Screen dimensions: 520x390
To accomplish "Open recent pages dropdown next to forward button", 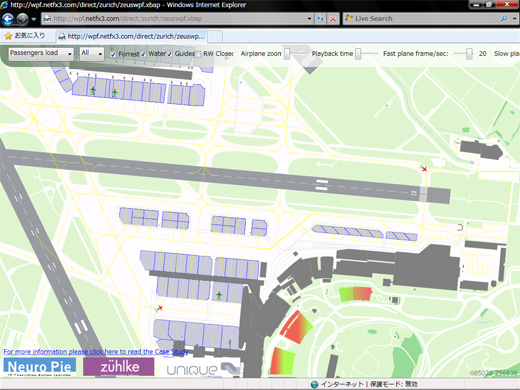I will (34, 19).
